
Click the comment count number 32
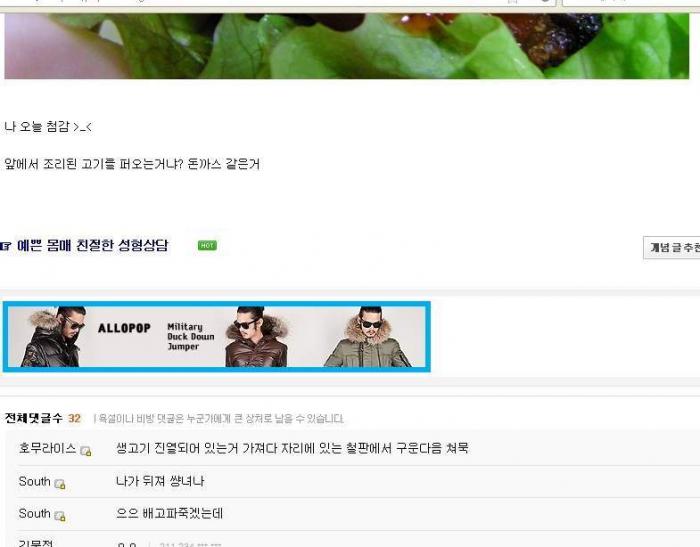tap(74, 418)
